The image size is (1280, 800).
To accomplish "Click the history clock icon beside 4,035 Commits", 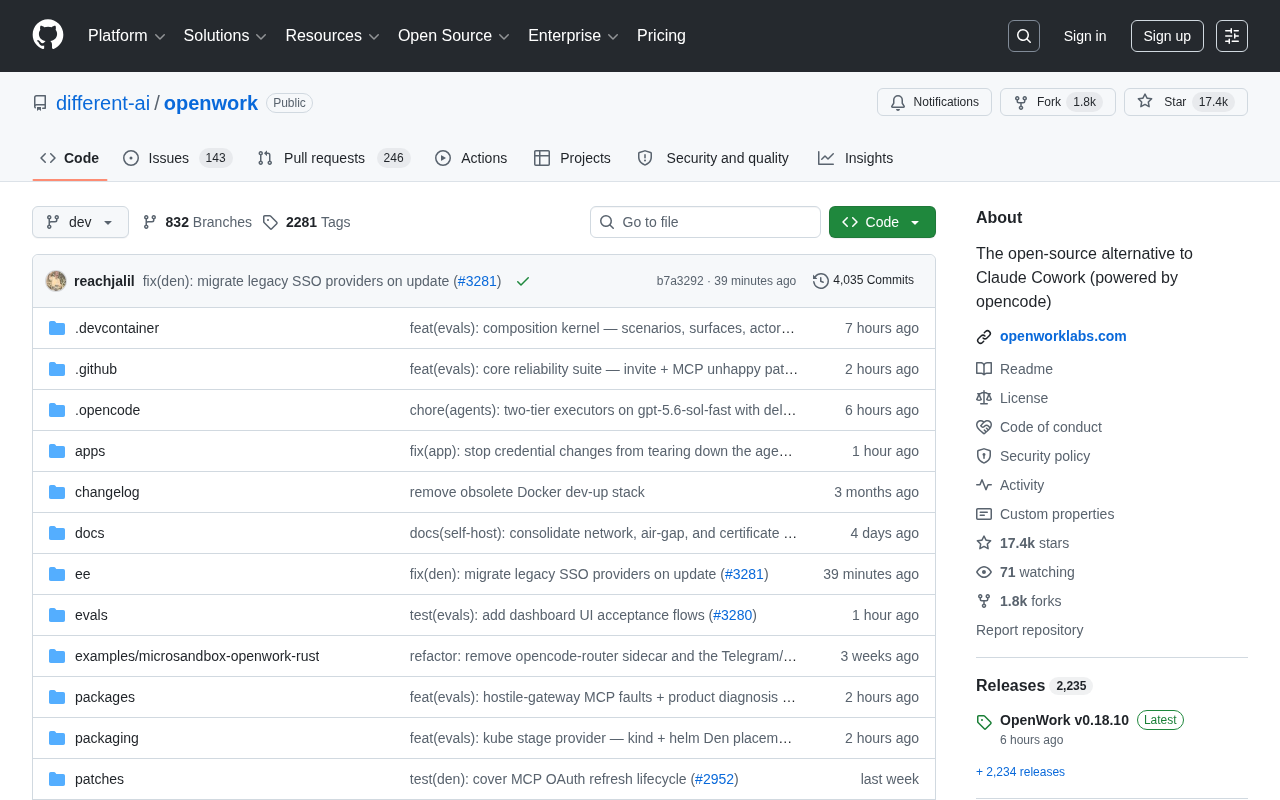I will (821, 281).
